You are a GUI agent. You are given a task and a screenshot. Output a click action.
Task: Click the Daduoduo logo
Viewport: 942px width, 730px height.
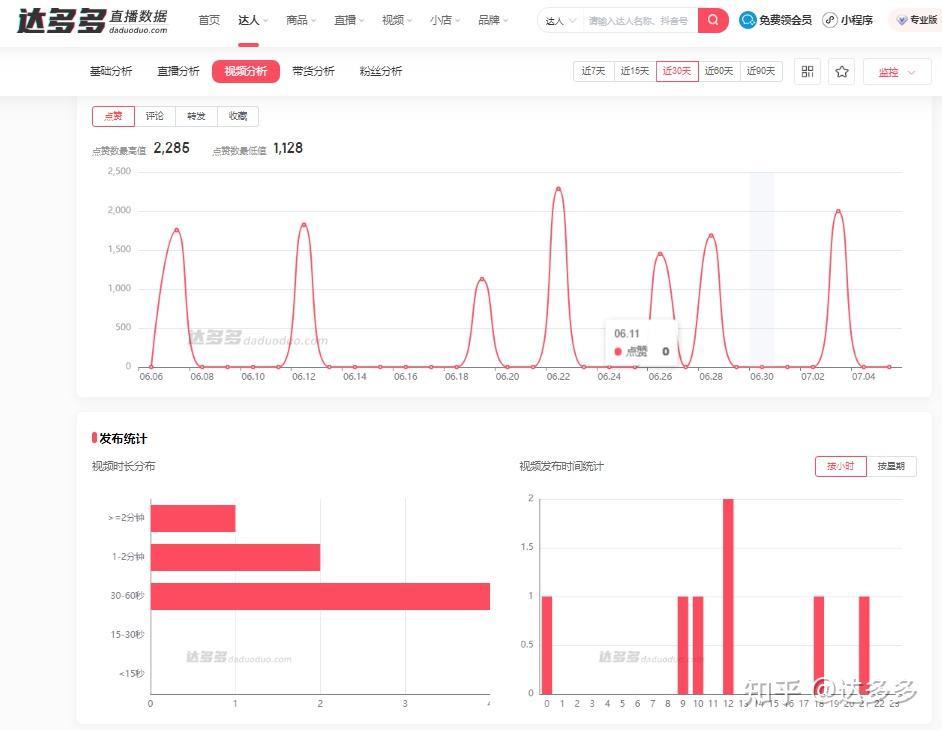[x=92, y=21]
